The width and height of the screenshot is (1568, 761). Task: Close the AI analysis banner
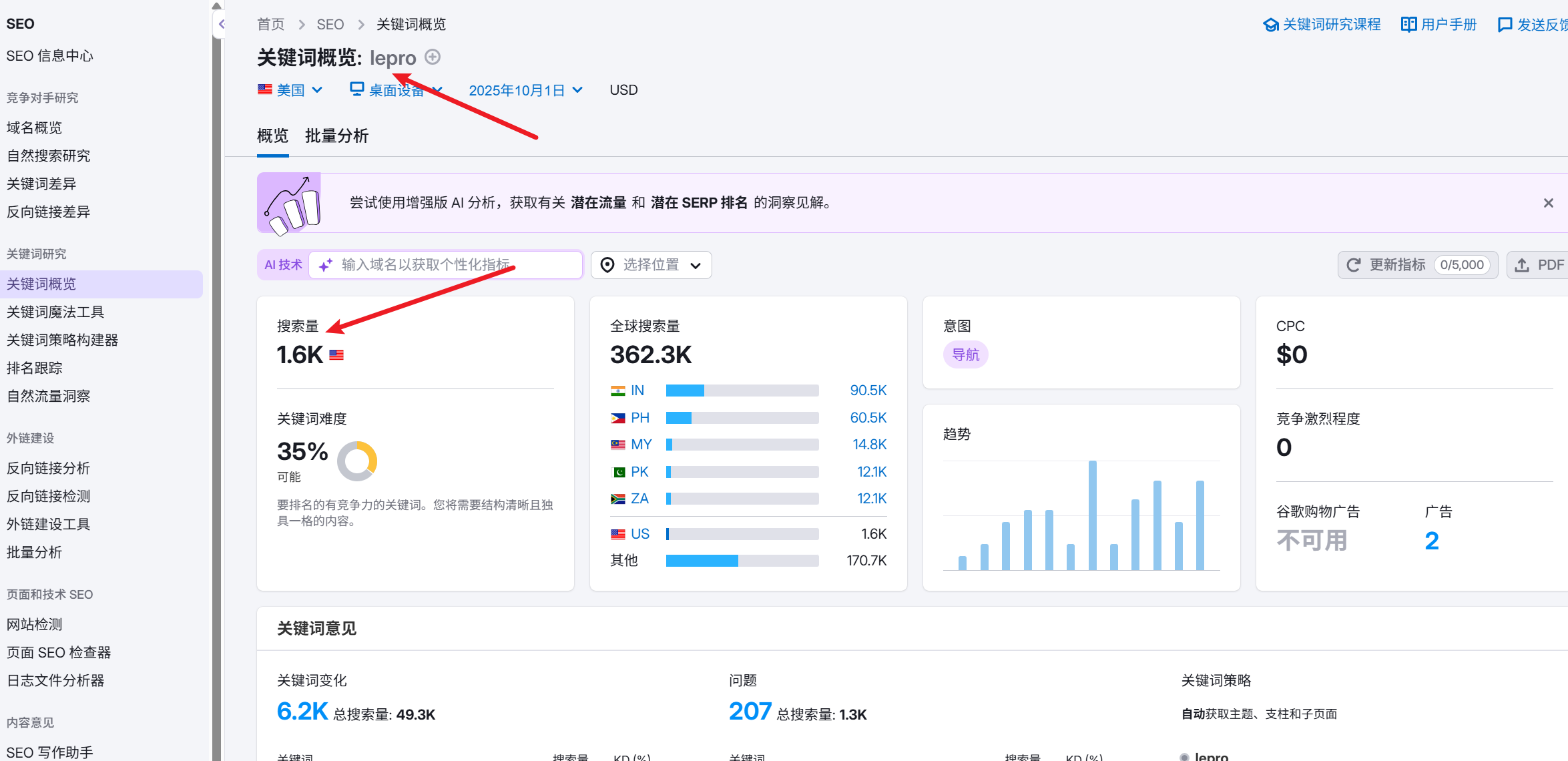pyautogui.click(x=1548, y=203)
